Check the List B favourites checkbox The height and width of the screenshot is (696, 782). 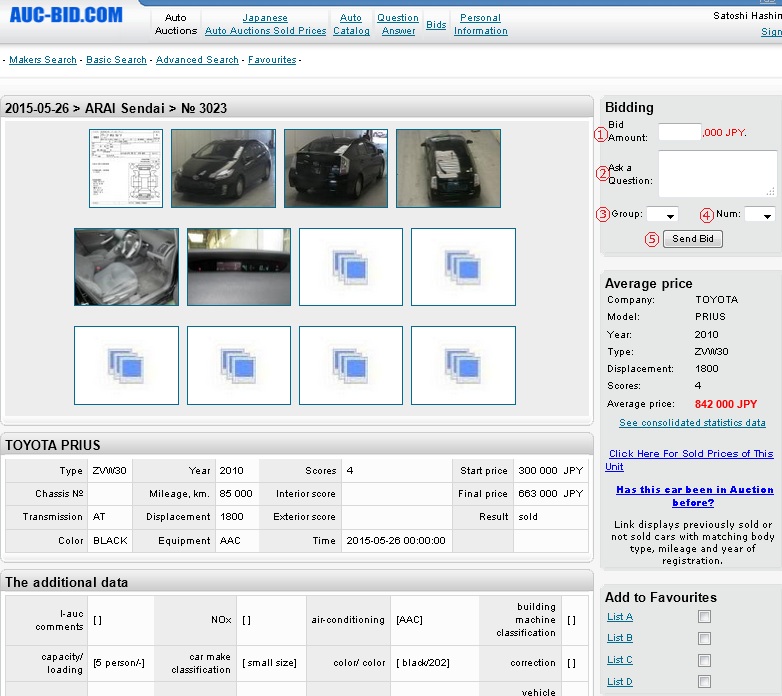(x=704, y=639)
